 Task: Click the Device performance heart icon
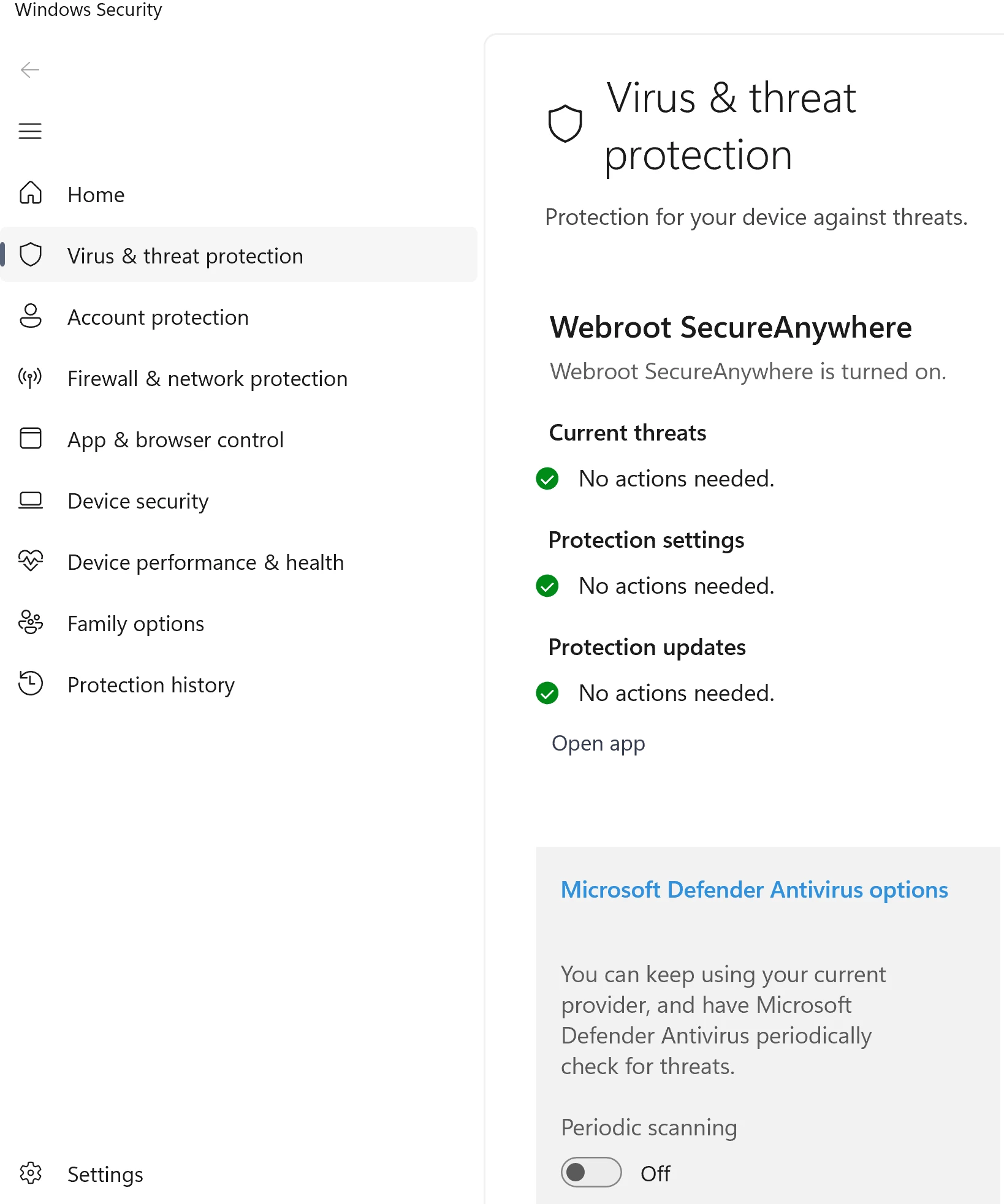[30, 561]
